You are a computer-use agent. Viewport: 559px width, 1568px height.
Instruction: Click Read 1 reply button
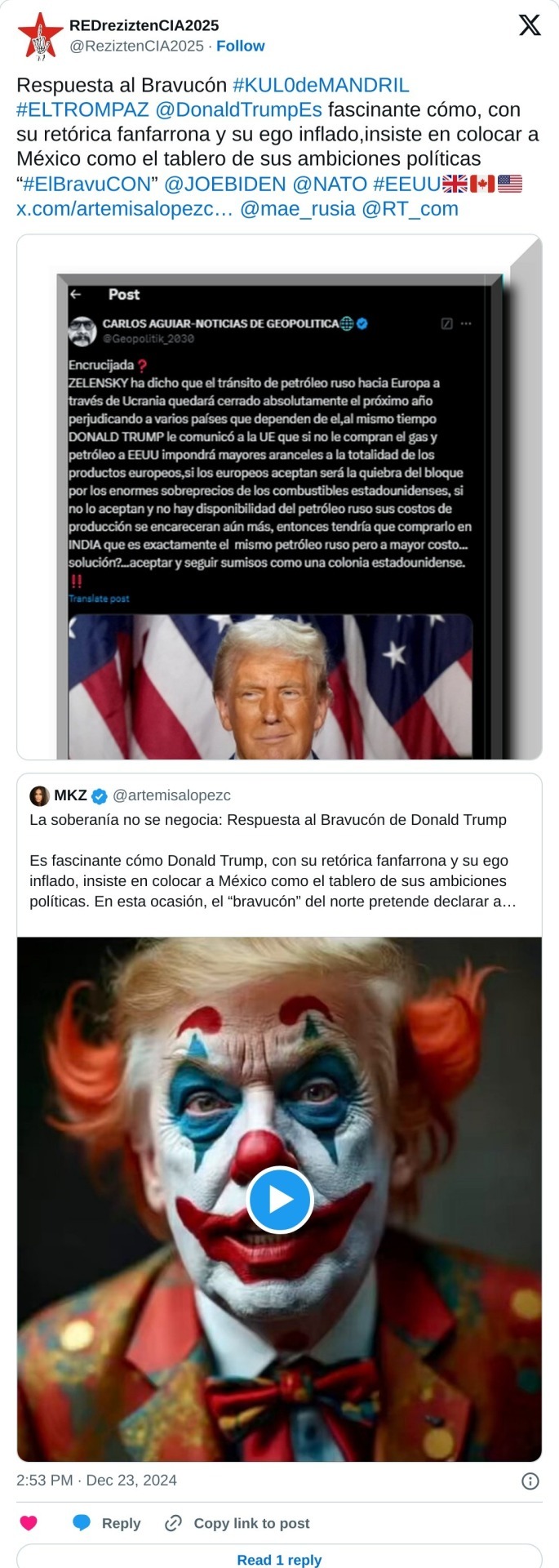[x=279, y=1558]
